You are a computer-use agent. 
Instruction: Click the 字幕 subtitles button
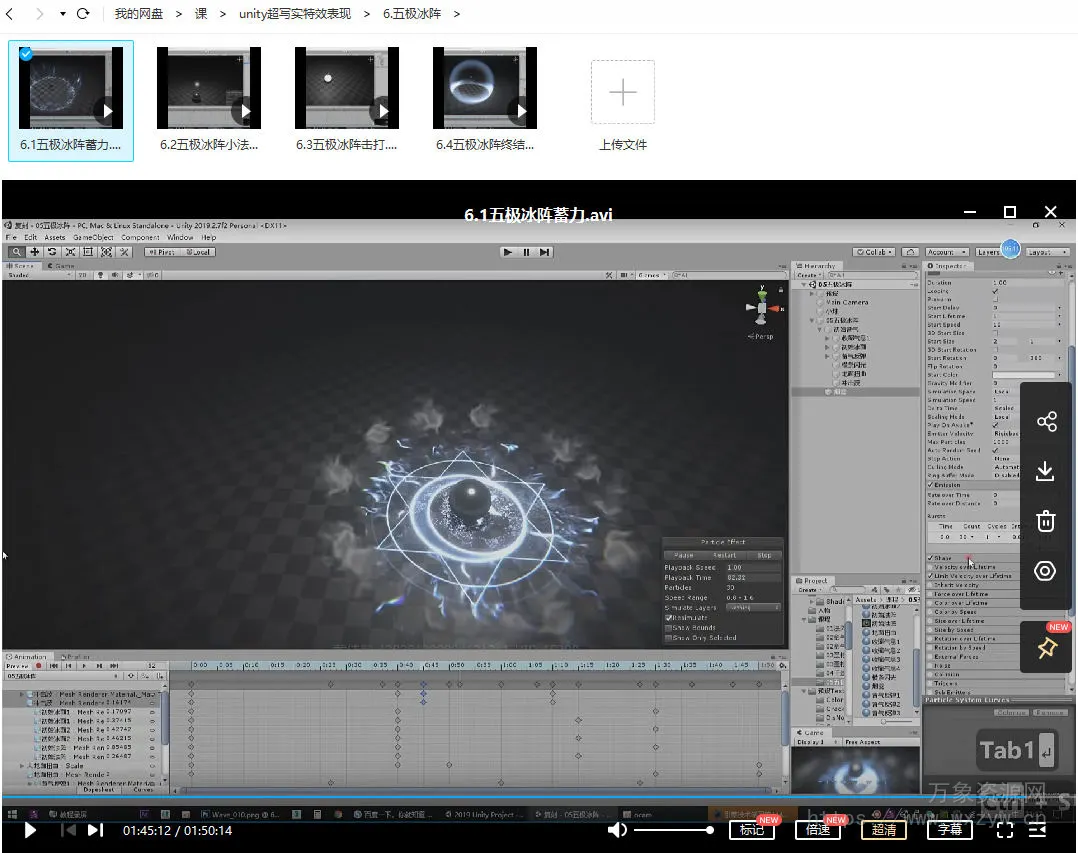tap(950, 829)
